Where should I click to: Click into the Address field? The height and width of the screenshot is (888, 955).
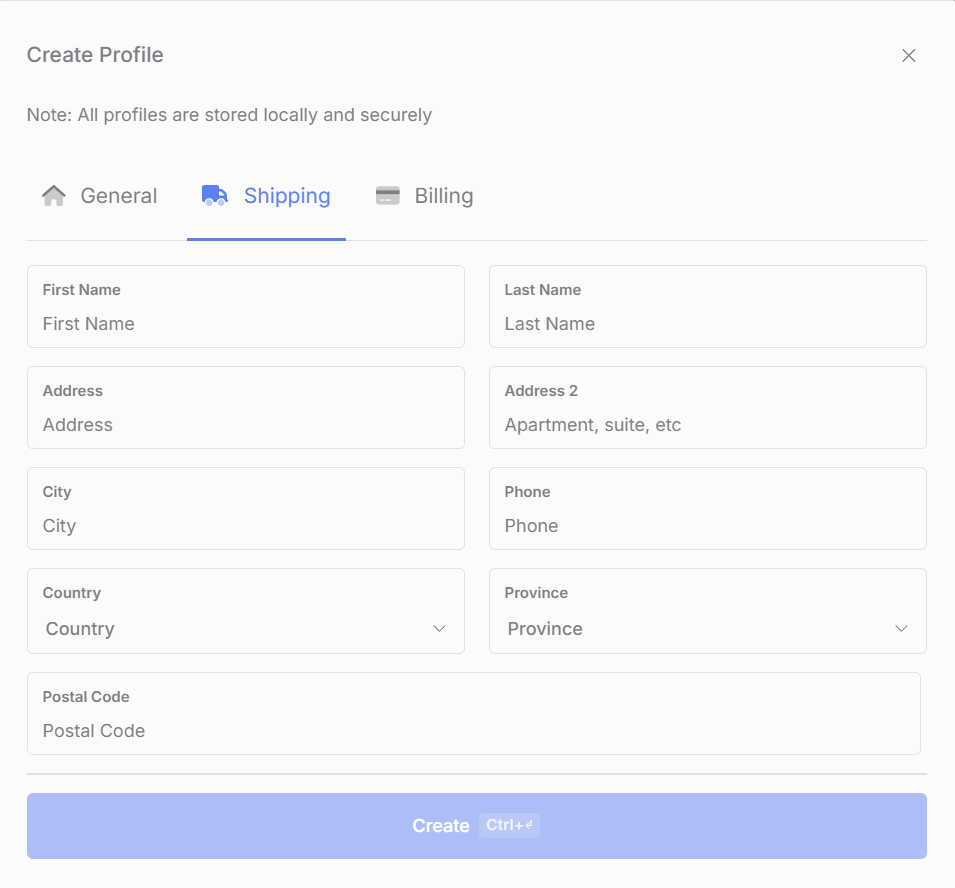(246, 407)
